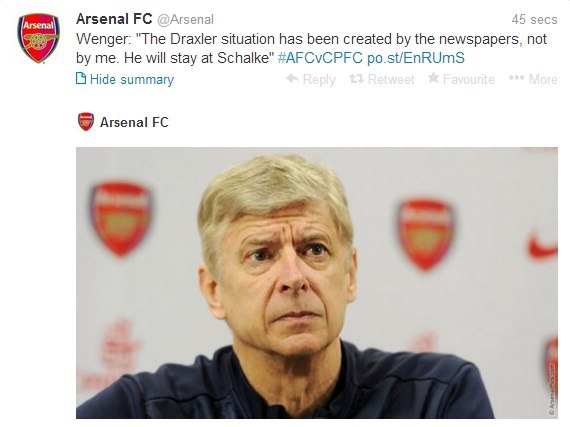Click the tweet text about Draxler

pos(311,49)
